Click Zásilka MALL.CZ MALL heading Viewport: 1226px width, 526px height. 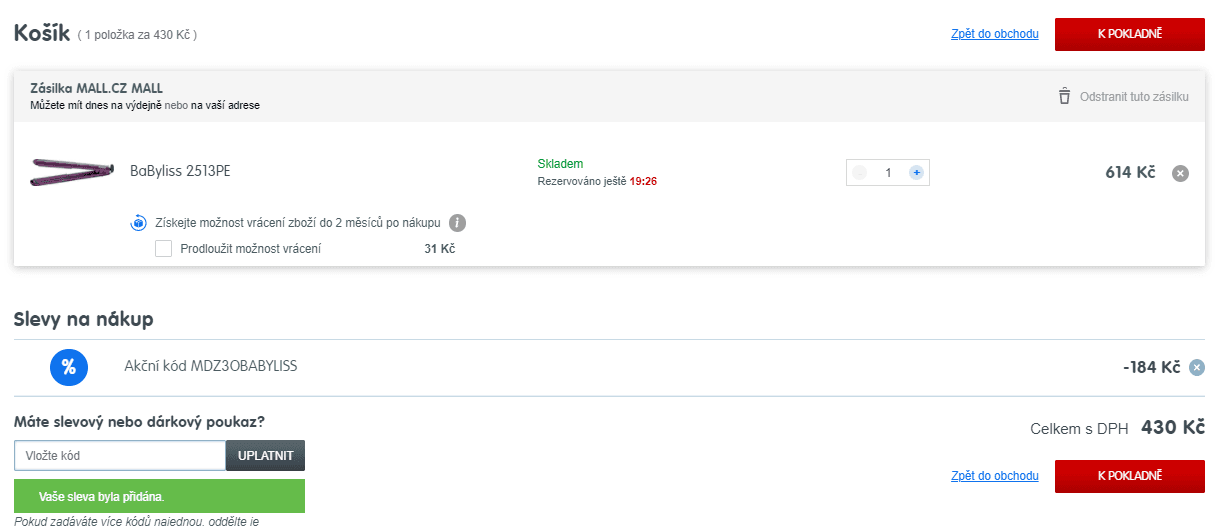pos(97,88)
